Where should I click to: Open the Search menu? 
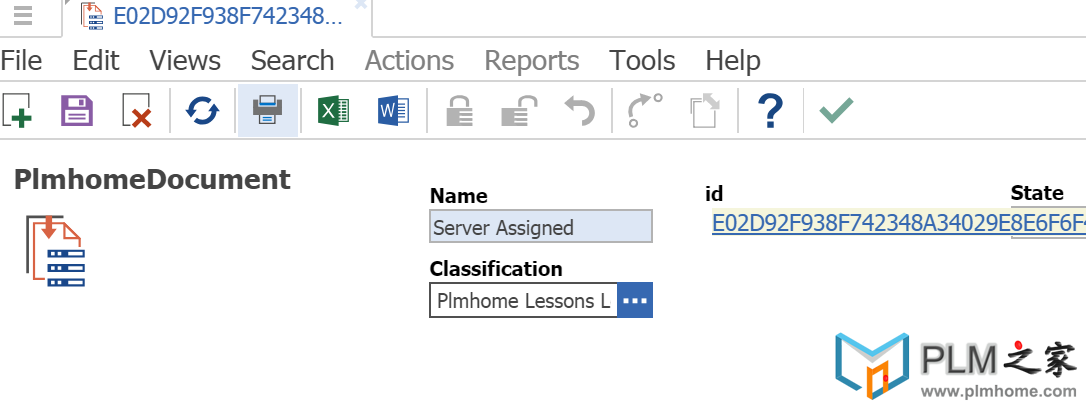tap(292, 61)
